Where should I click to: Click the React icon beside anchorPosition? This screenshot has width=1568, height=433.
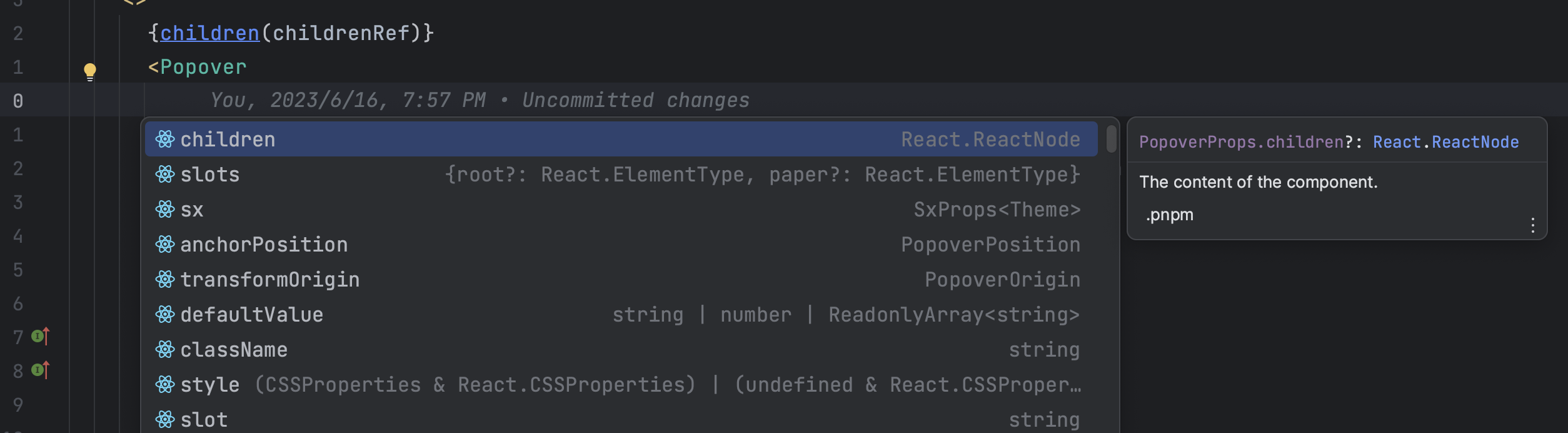click(x=164, y=245)
